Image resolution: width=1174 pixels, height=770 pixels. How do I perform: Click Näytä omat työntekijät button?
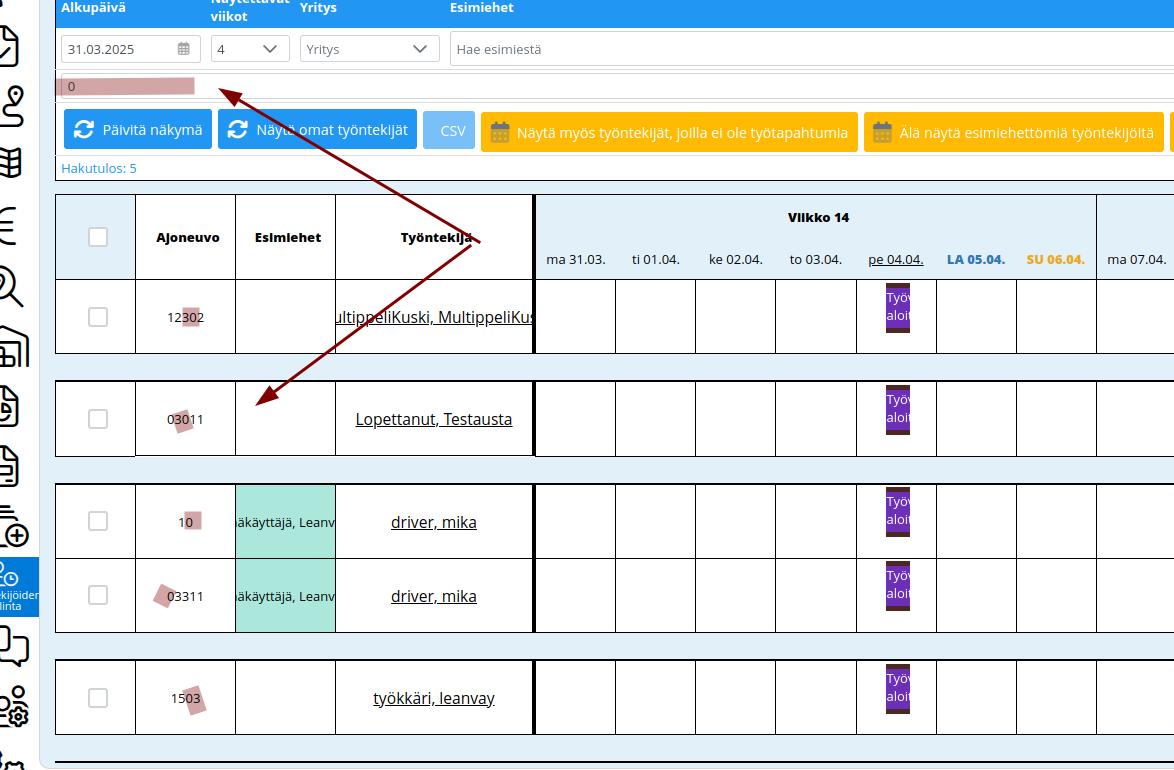pos(317,130)
